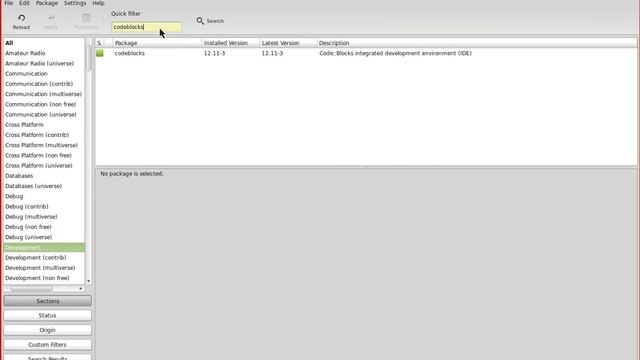640x360 pixels.
Task: Click codeblocks green installed status box
Action: 100,53
